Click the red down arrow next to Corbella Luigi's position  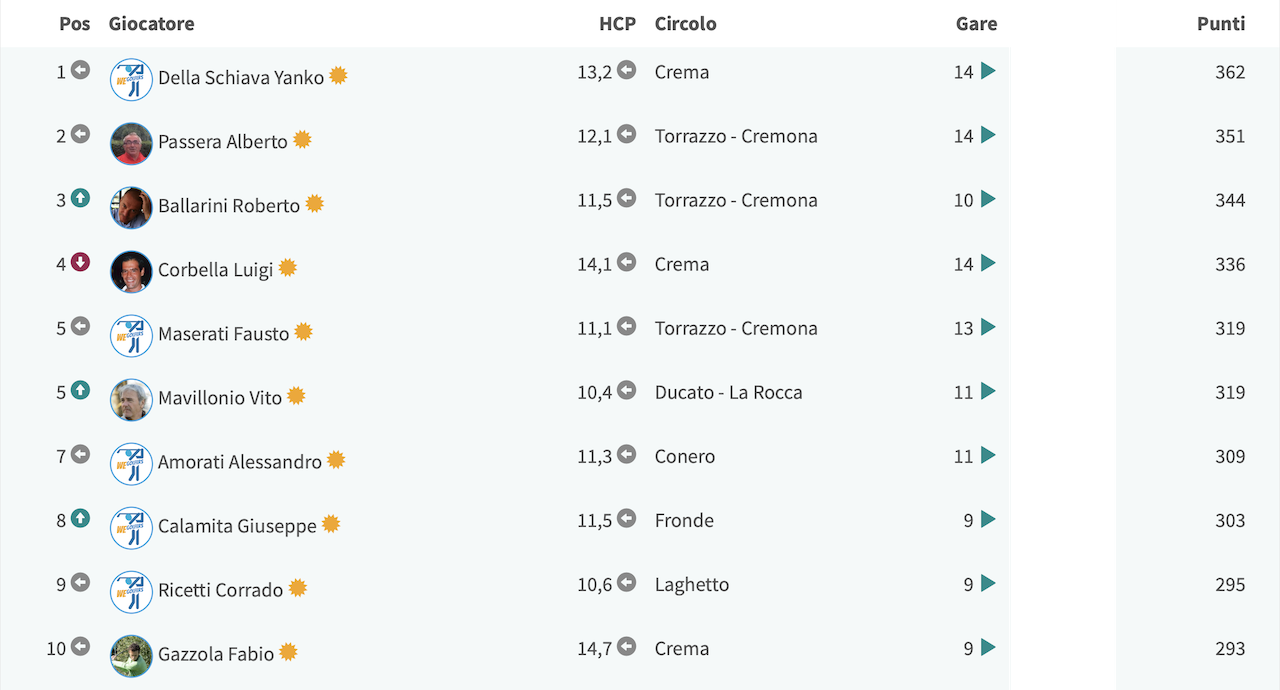pos(80,262)
